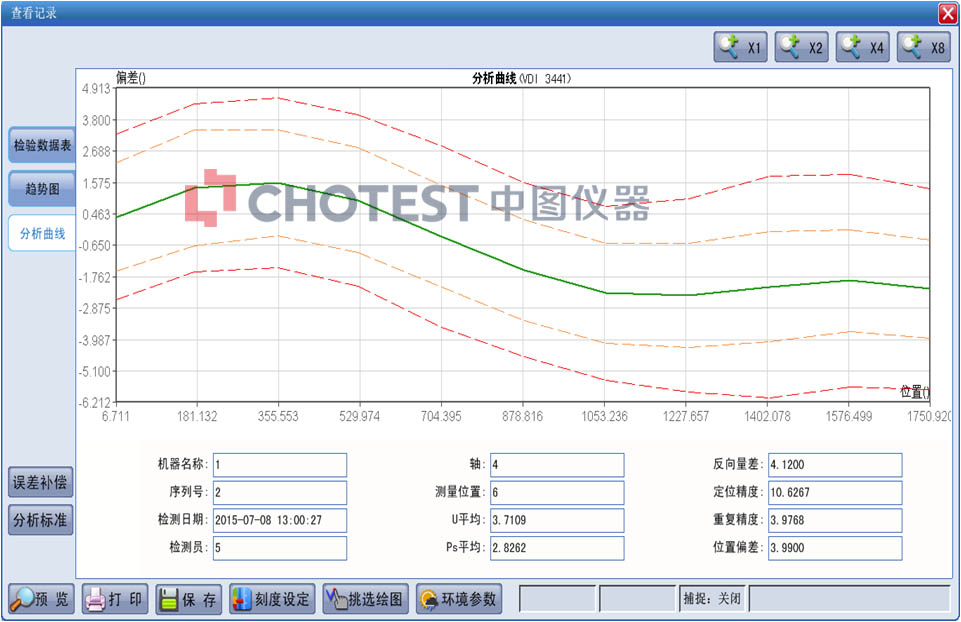Image resolution: width=961 pixels, height=622 pixels.
Task: Close the 查看记录 window
Action: (947, 13)
